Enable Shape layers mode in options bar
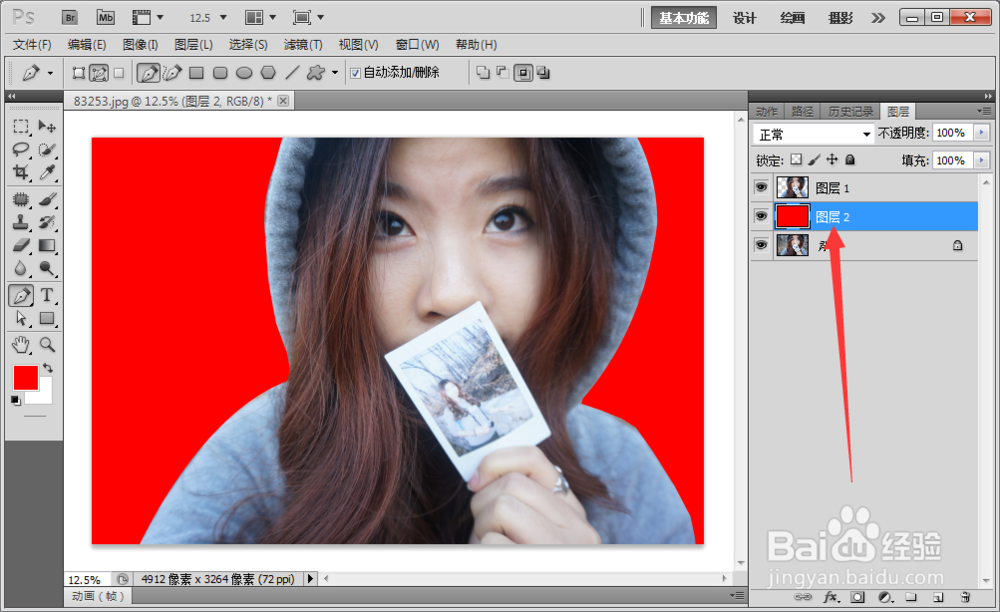Image resolution: width=1000 pixels, height=612 pixels. (x=78, y=73)
